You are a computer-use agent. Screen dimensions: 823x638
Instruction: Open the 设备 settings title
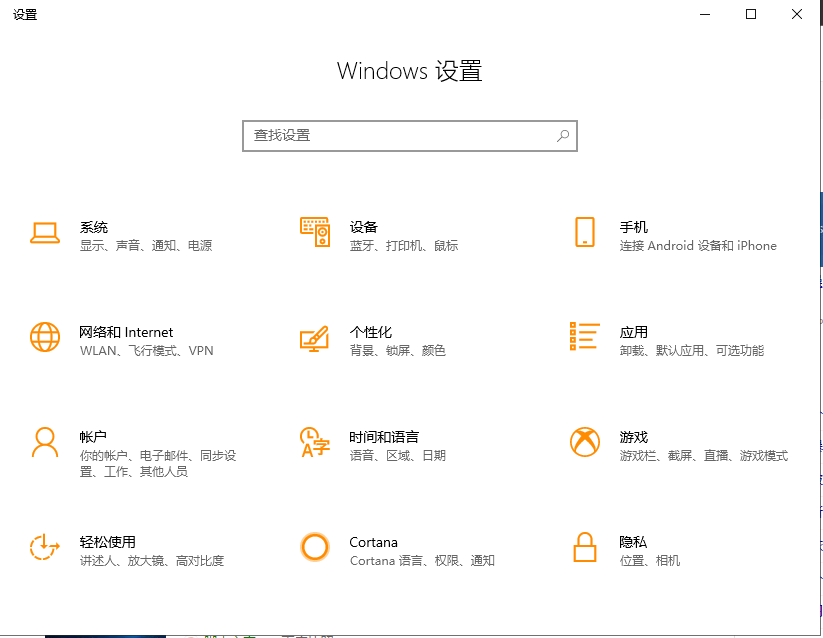click(x=364, y=227)
